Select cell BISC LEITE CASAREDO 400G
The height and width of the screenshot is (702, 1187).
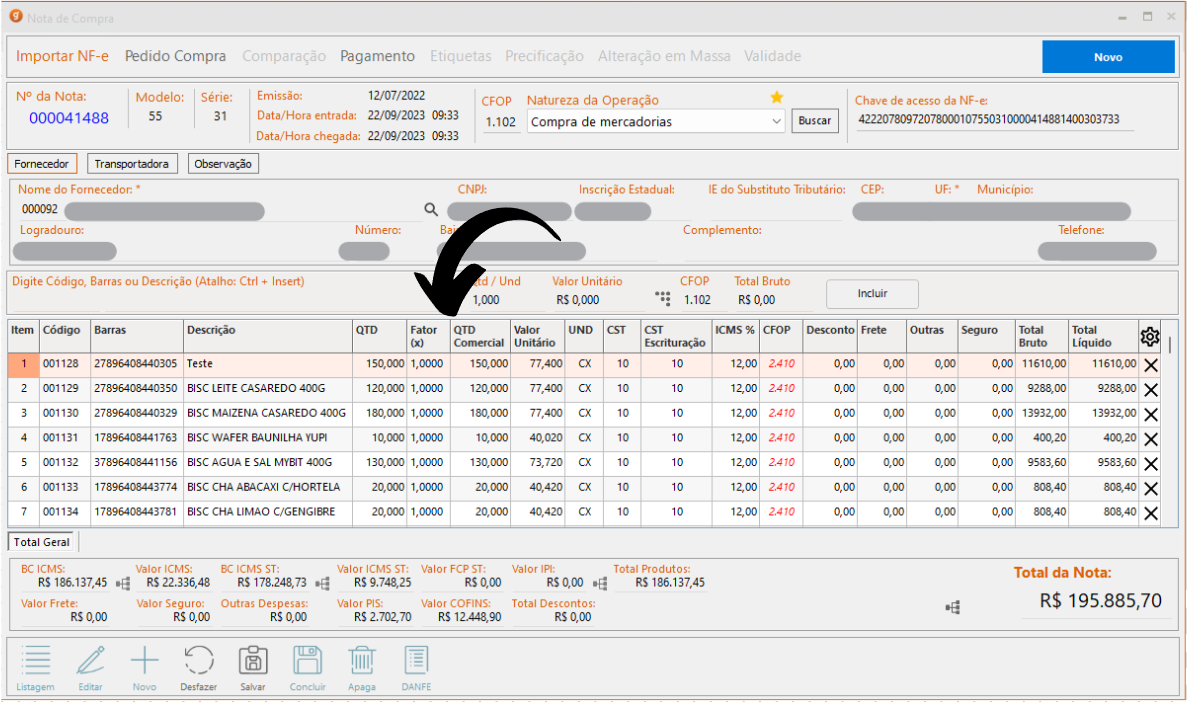pos(268,388)
